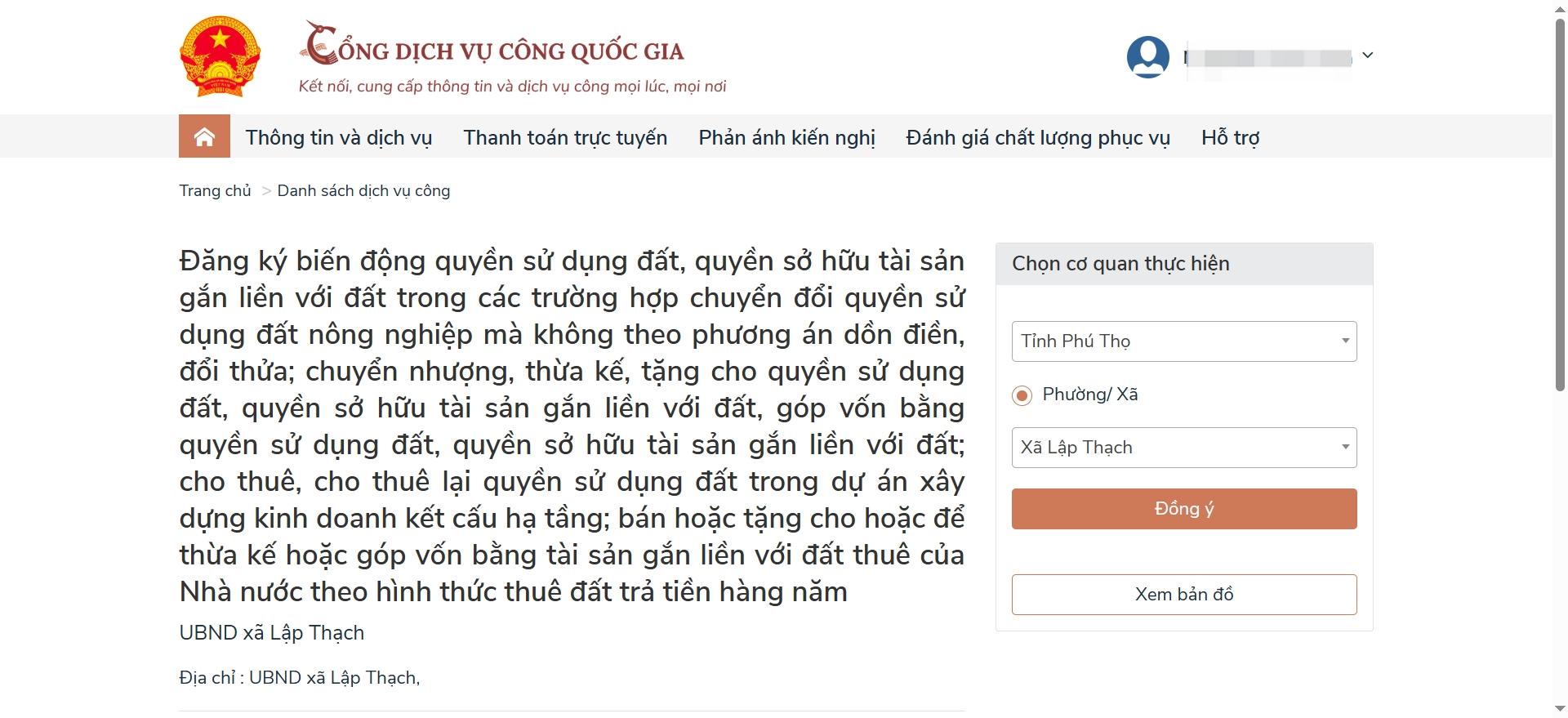Open the Xã Lập Thạch commune dropdown

click(x=1183, y=447)
